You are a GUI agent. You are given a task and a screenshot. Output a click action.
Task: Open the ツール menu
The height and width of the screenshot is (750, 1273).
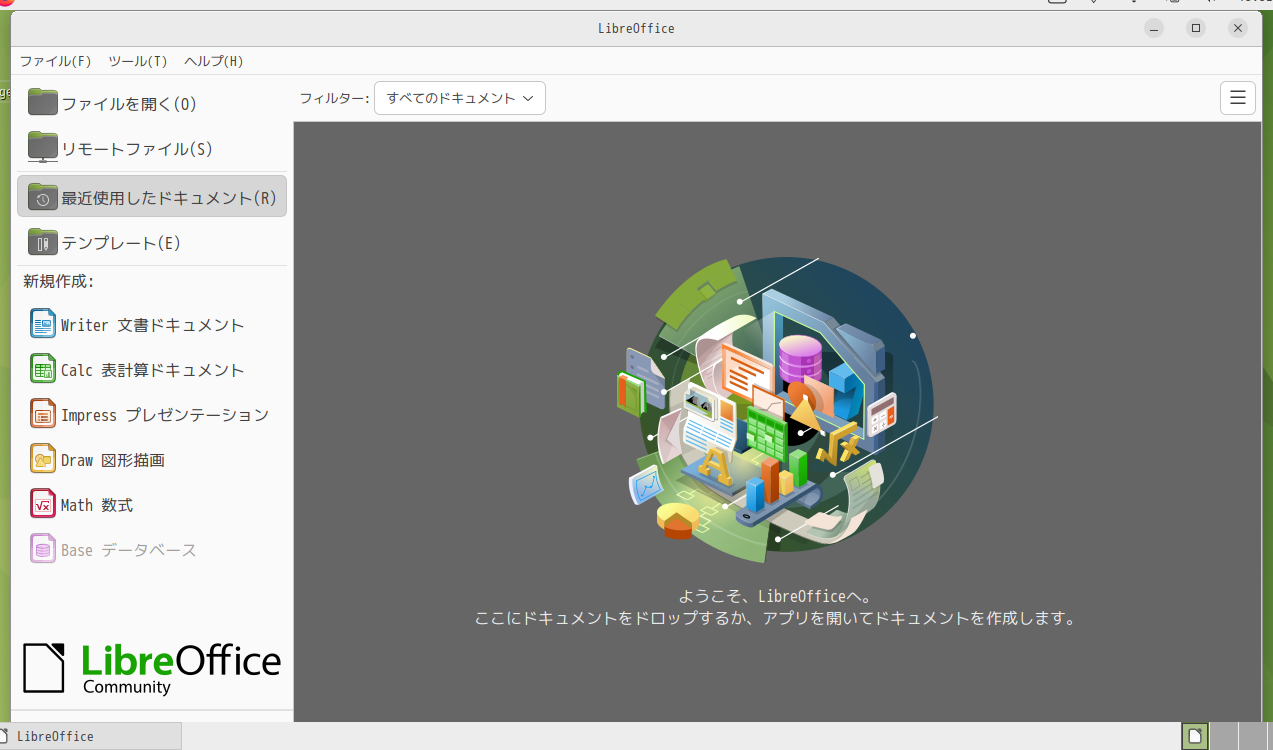[x=137, y=61]
